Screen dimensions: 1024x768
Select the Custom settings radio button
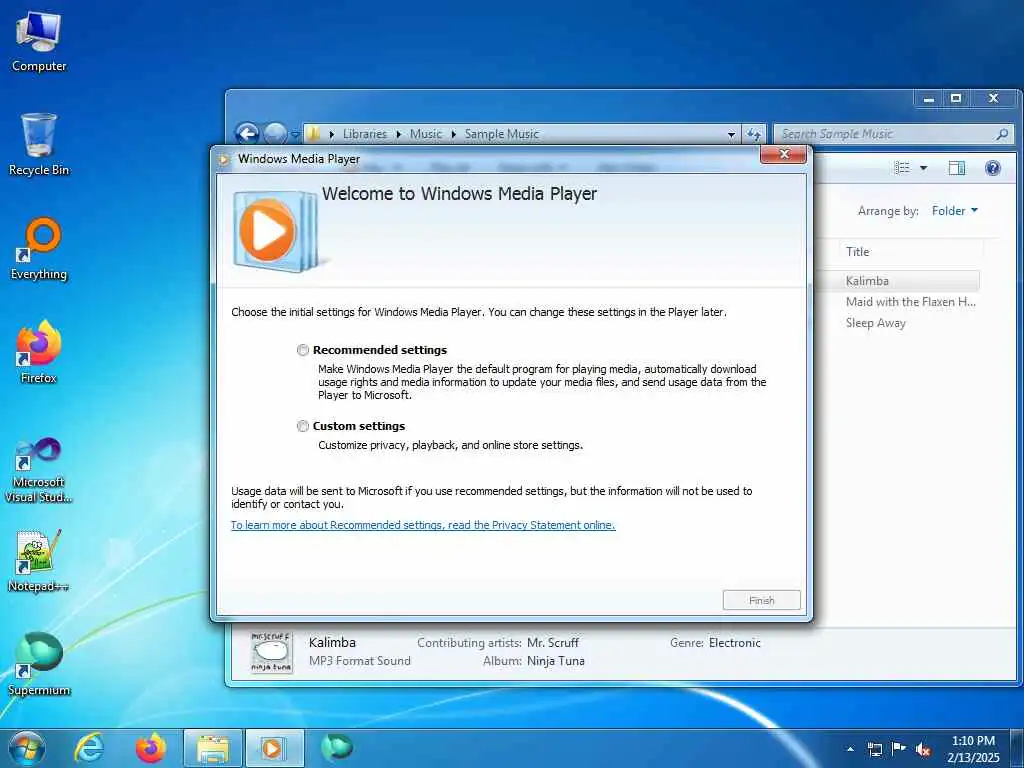pyautogui.click(x=303, y=426)
